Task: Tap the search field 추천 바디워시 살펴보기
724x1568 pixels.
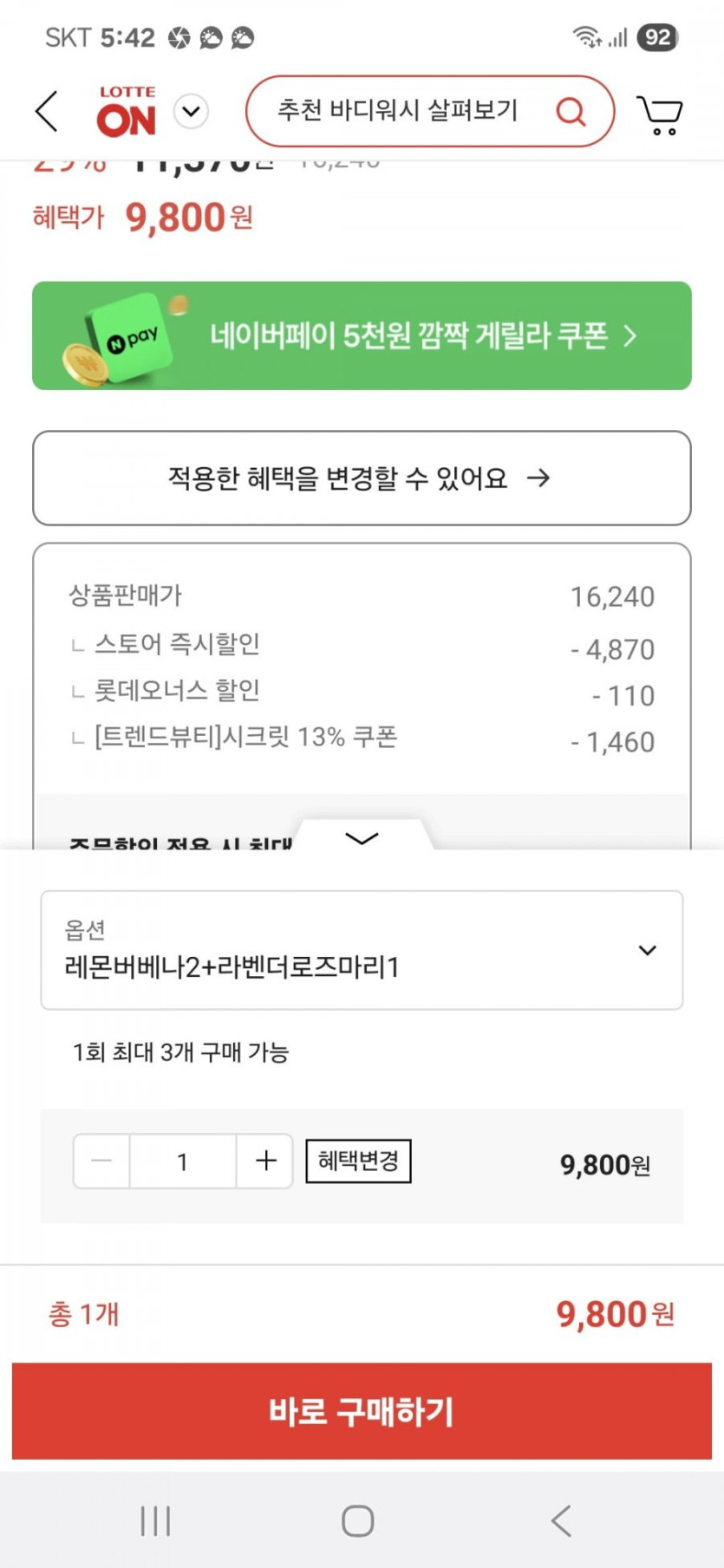Action: [x=398, y=111]
